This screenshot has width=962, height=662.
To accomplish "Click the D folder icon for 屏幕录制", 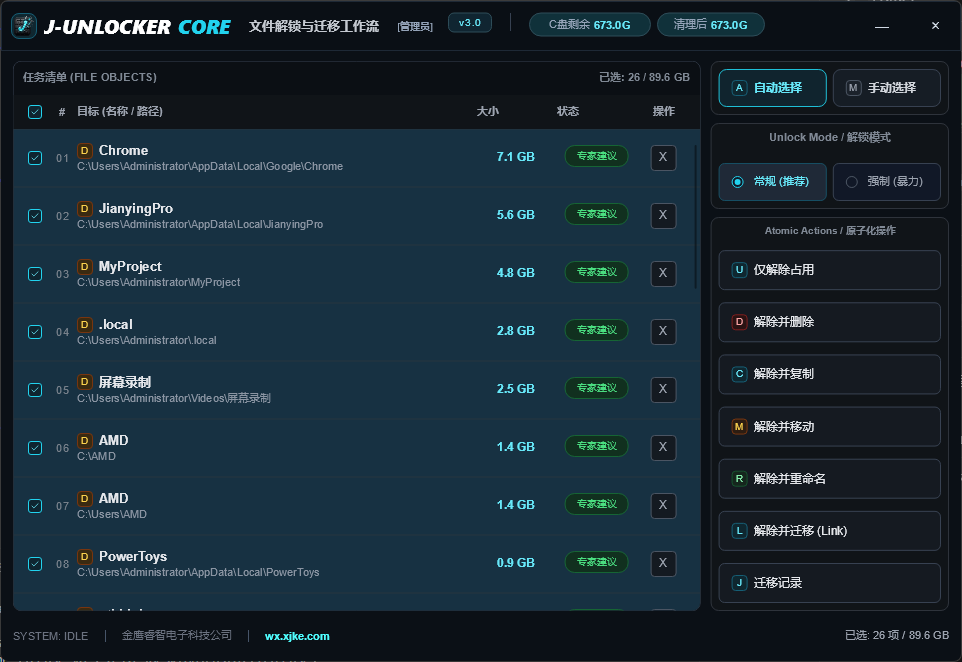I will [85, 382].
